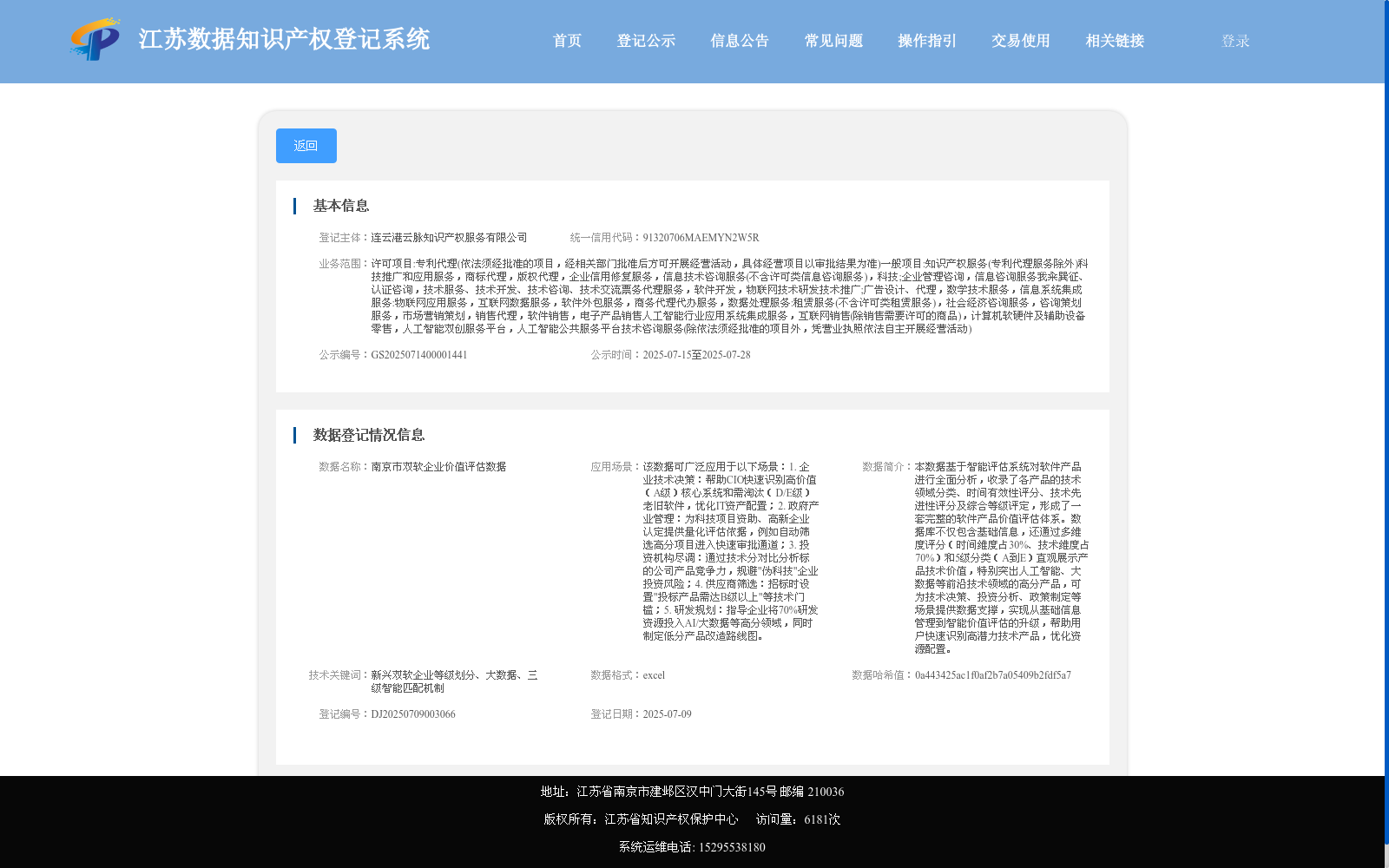Click the 登录 login link
Image resolution: width=1389 pixels, height=868 pixels.
point(1235,41)
